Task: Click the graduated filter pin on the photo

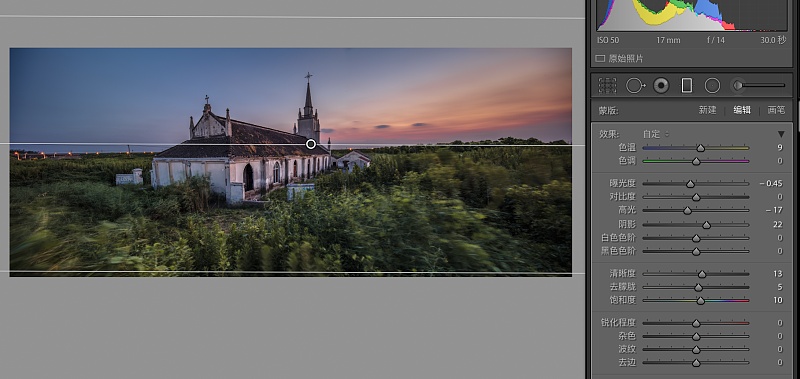Action: click(x=311, y=144)
